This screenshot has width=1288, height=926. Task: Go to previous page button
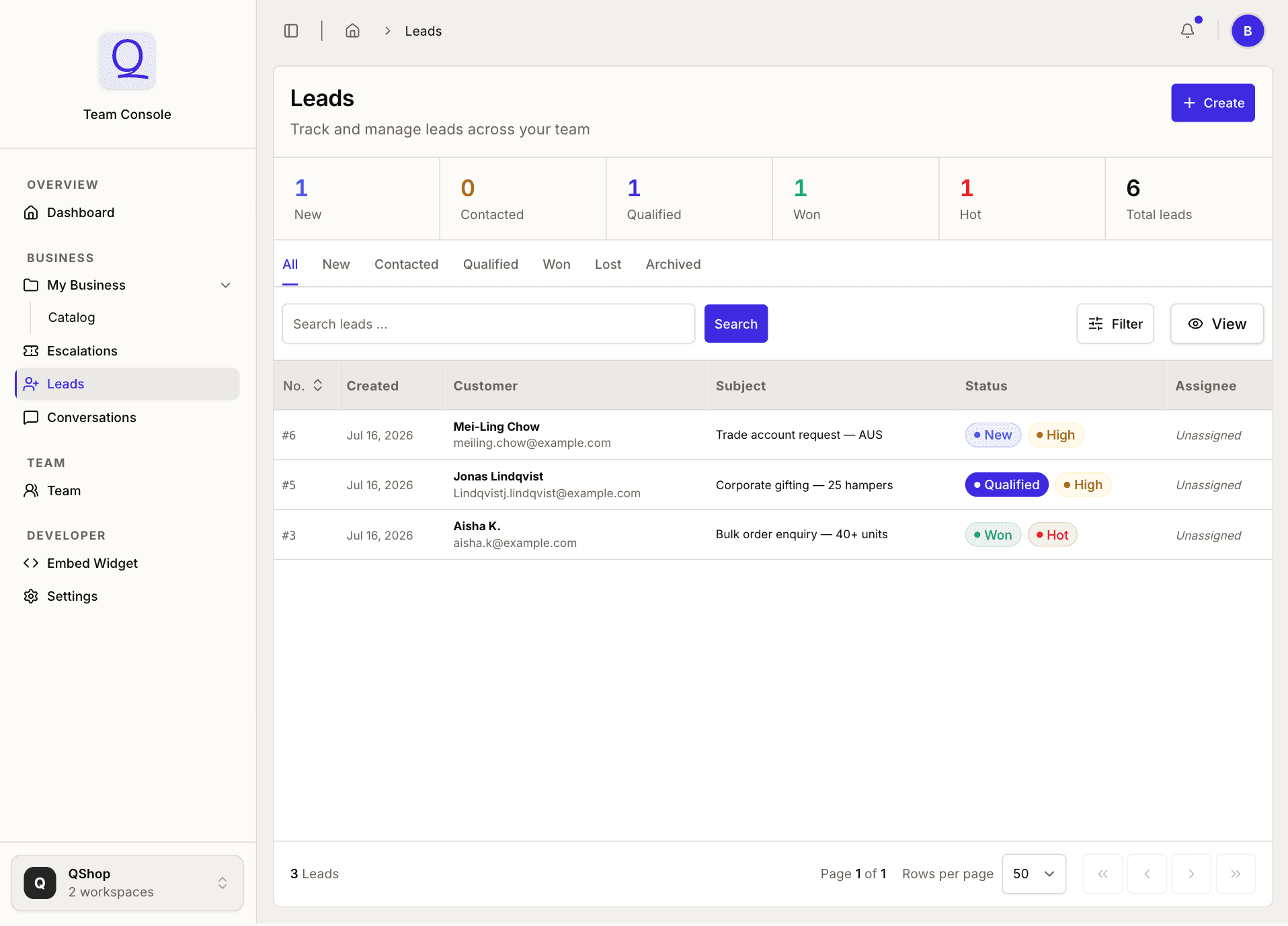(x=1147, y=874)
